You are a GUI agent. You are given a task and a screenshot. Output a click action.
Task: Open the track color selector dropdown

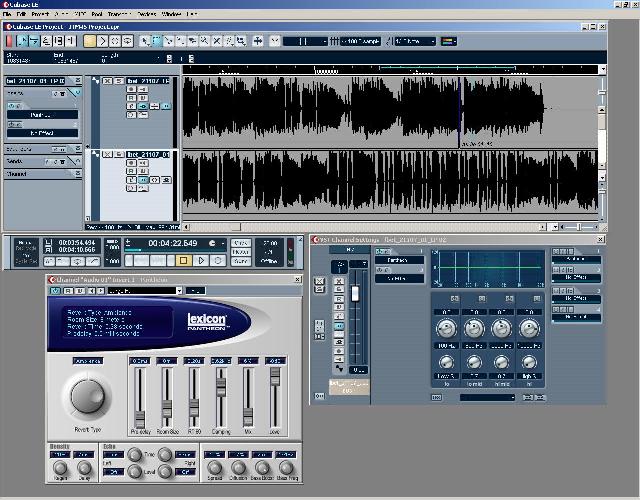(449, 41)
